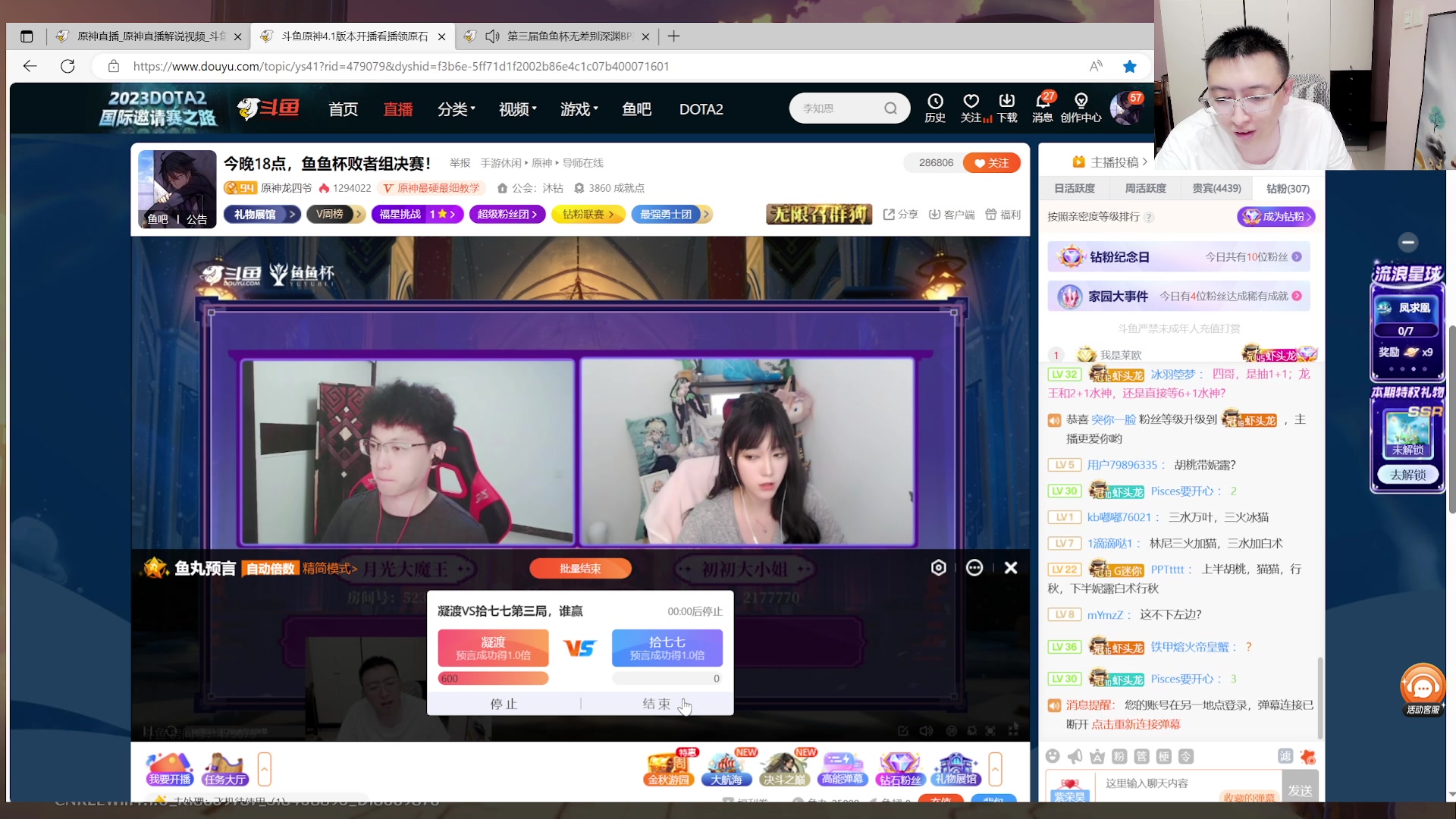
Task: Open prediction settings hexagon icon
Action: click(x=938, y=568)
